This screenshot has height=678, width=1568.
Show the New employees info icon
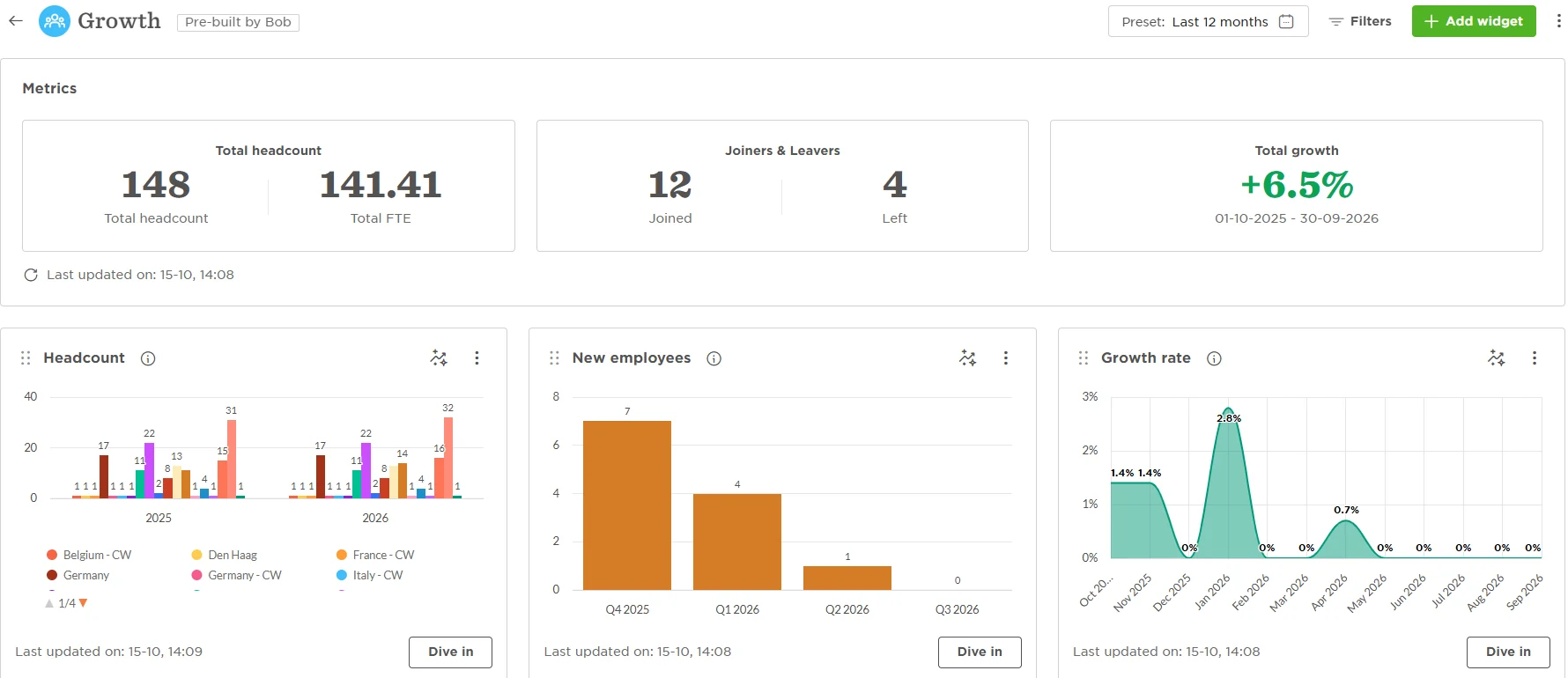click(x=714, y=358)
